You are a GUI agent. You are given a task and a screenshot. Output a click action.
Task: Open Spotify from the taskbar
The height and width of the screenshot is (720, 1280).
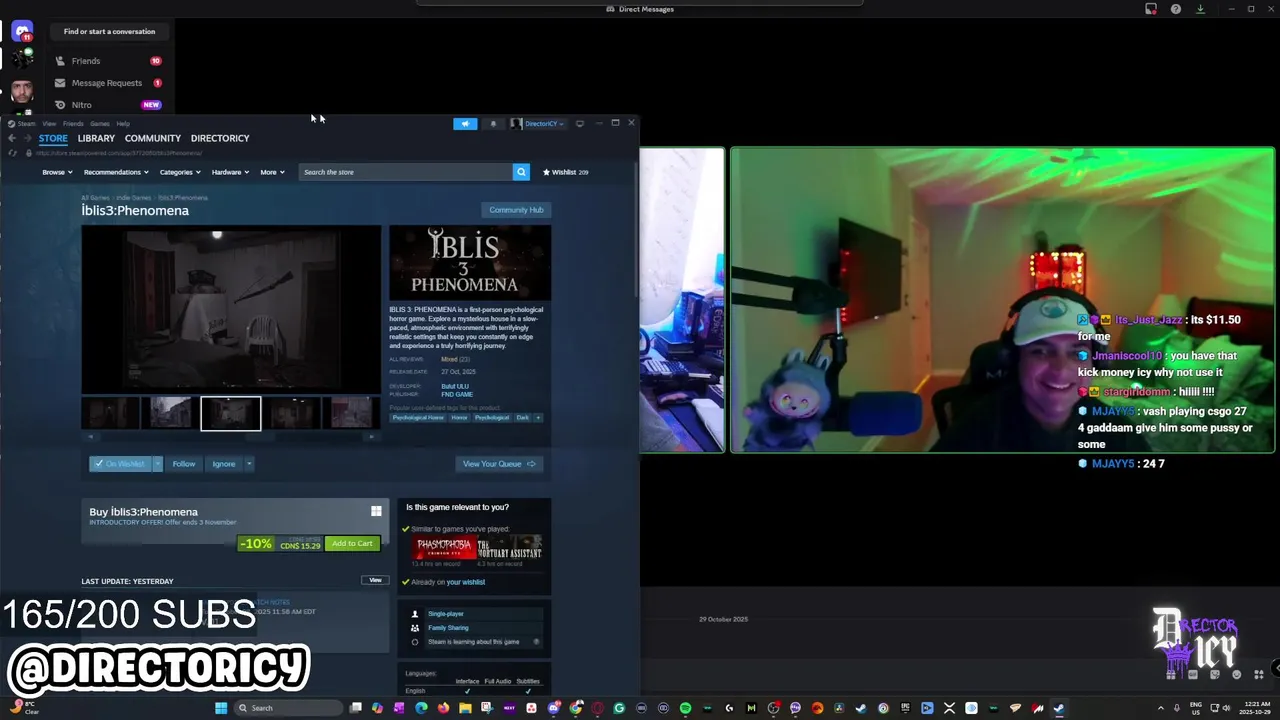click(x=685, y=708)
